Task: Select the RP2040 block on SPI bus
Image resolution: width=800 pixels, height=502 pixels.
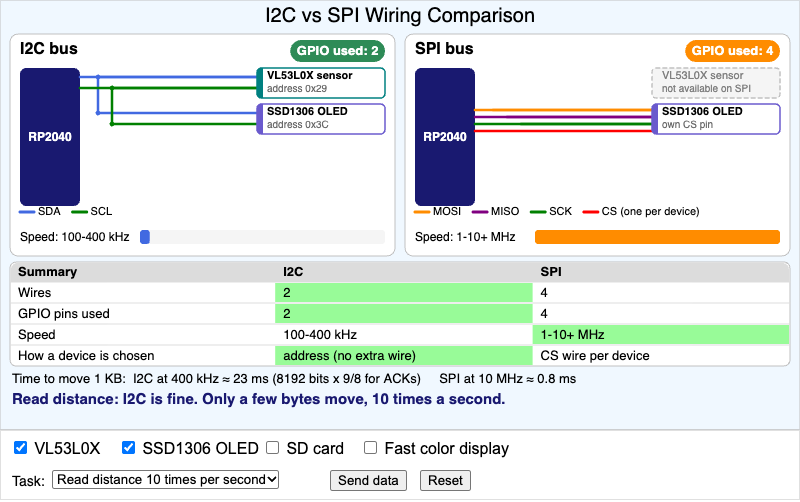Action: (445, 137)
